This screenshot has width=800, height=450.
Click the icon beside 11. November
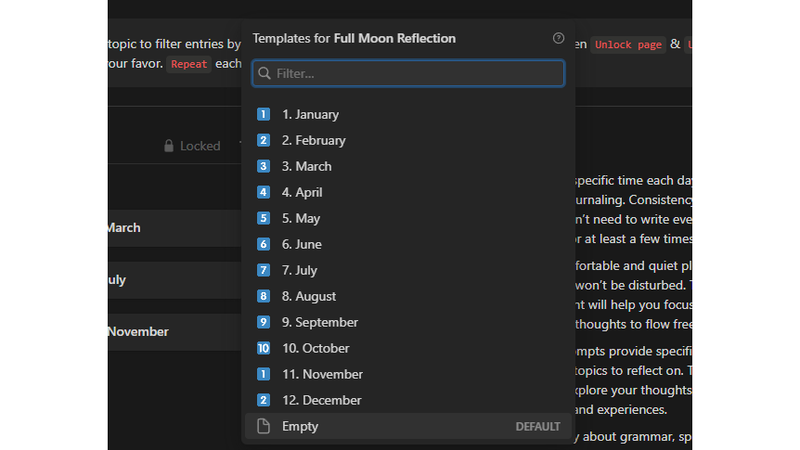point(263,374)
